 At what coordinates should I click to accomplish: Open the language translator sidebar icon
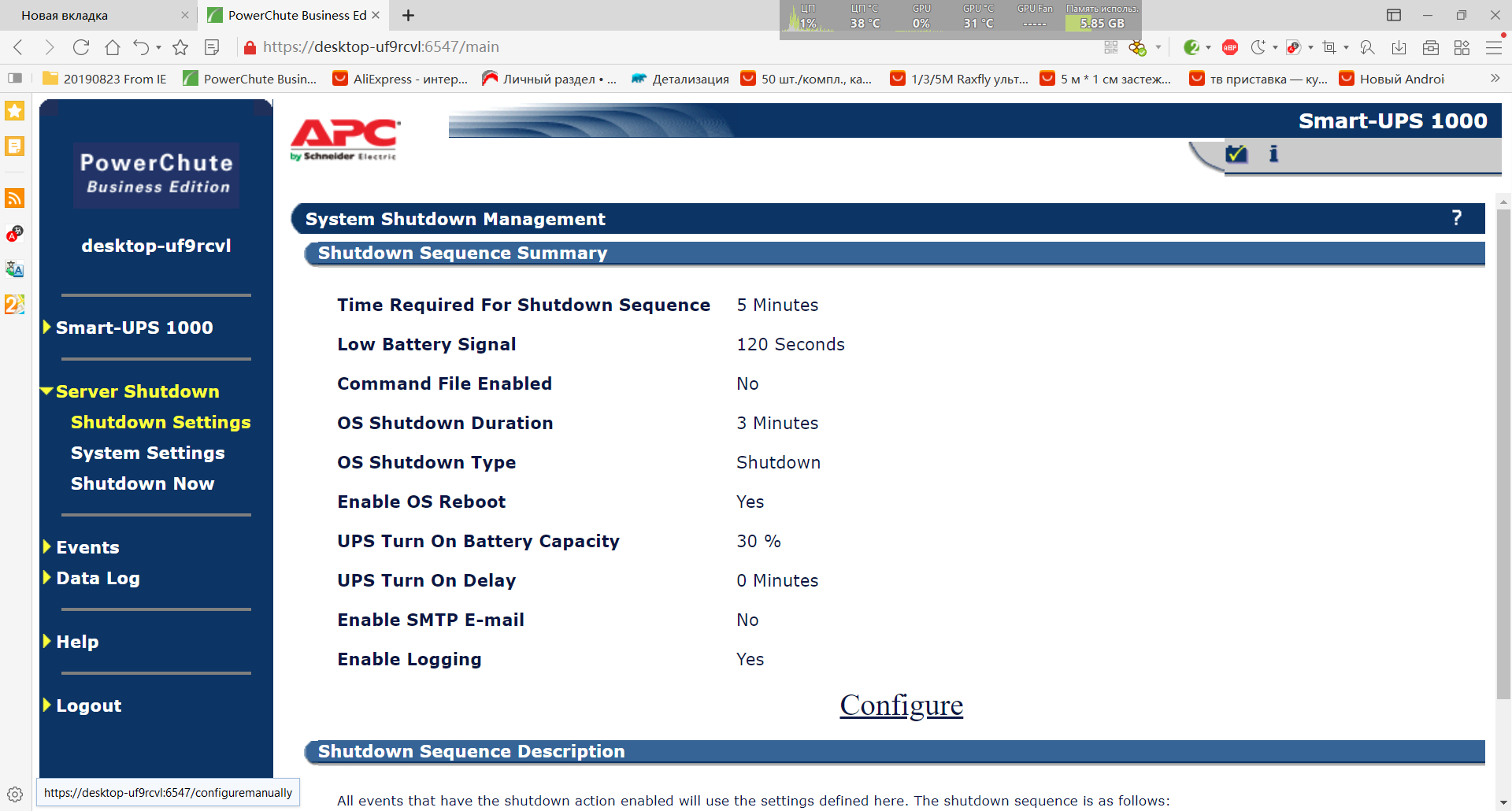(15, 269)
